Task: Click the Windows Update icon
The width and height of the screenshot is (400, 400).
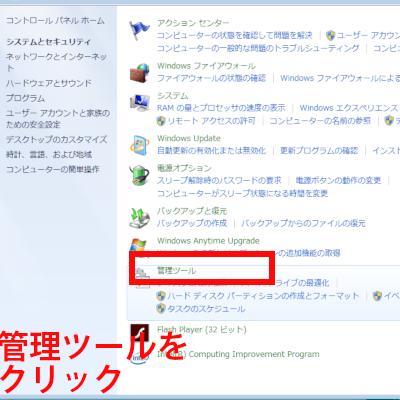Action: pyautogui.click(x=139, y=146)
